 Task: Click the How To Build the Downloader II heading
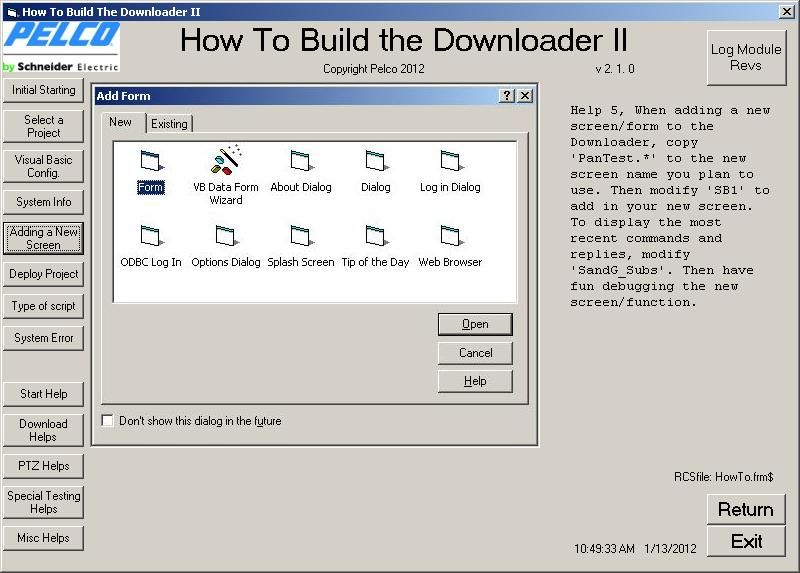(404, 40)
